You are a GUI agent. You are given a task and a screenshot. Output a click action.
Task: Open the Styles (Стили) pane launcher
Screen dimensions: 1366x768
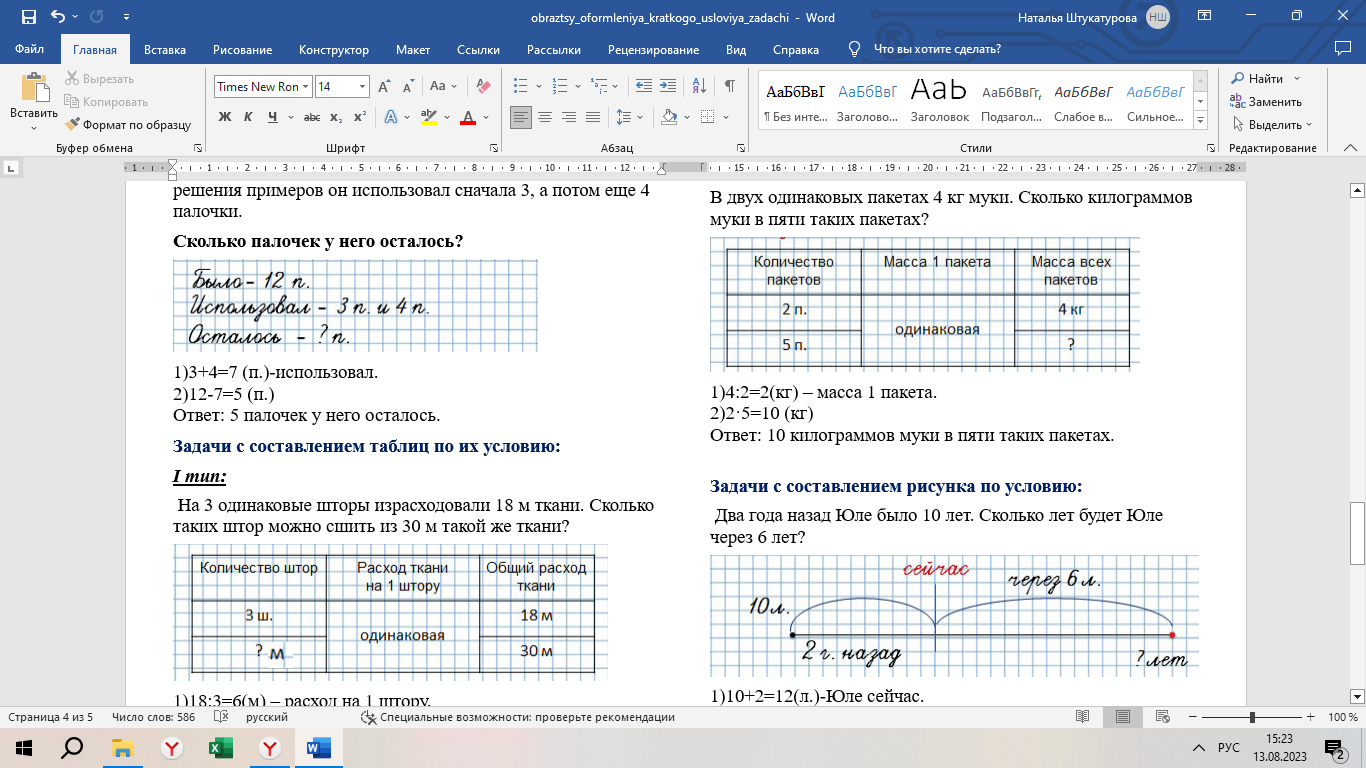click(1211, 148)
